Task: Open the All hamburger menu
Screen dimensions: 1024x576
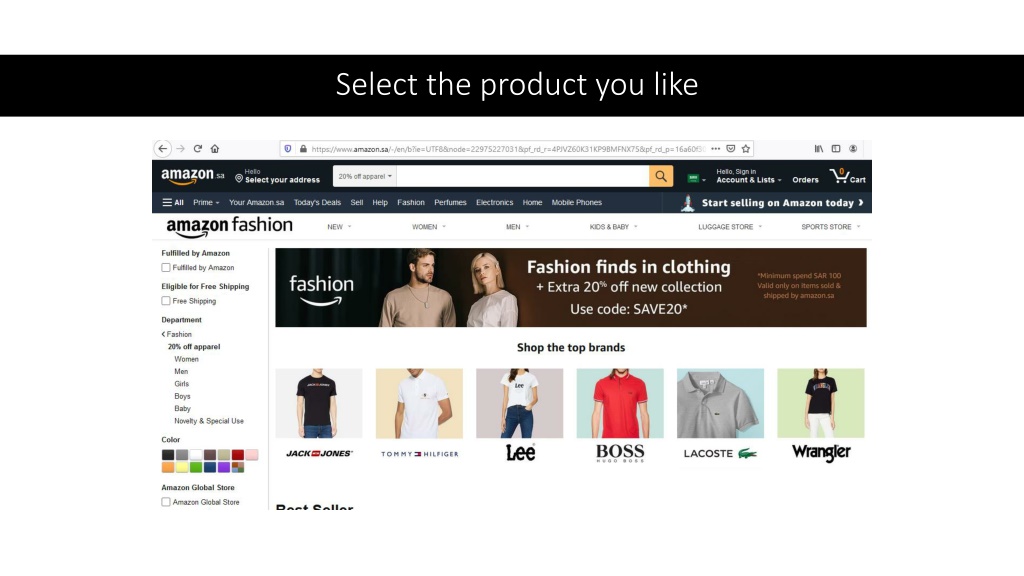Action: (173, 202)
